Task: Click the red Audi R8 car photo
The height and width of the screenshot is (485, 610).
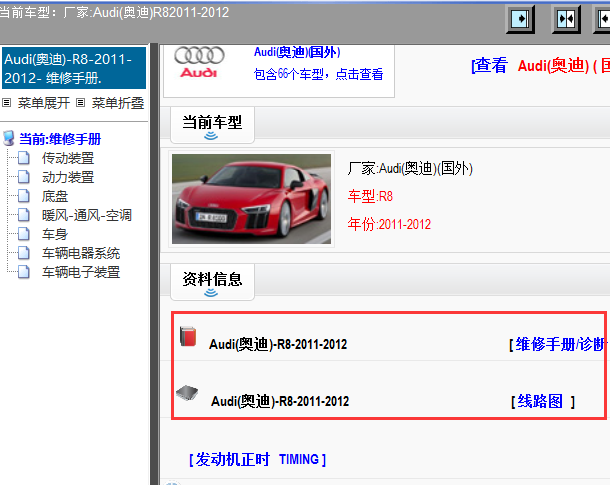Action: 251,199
